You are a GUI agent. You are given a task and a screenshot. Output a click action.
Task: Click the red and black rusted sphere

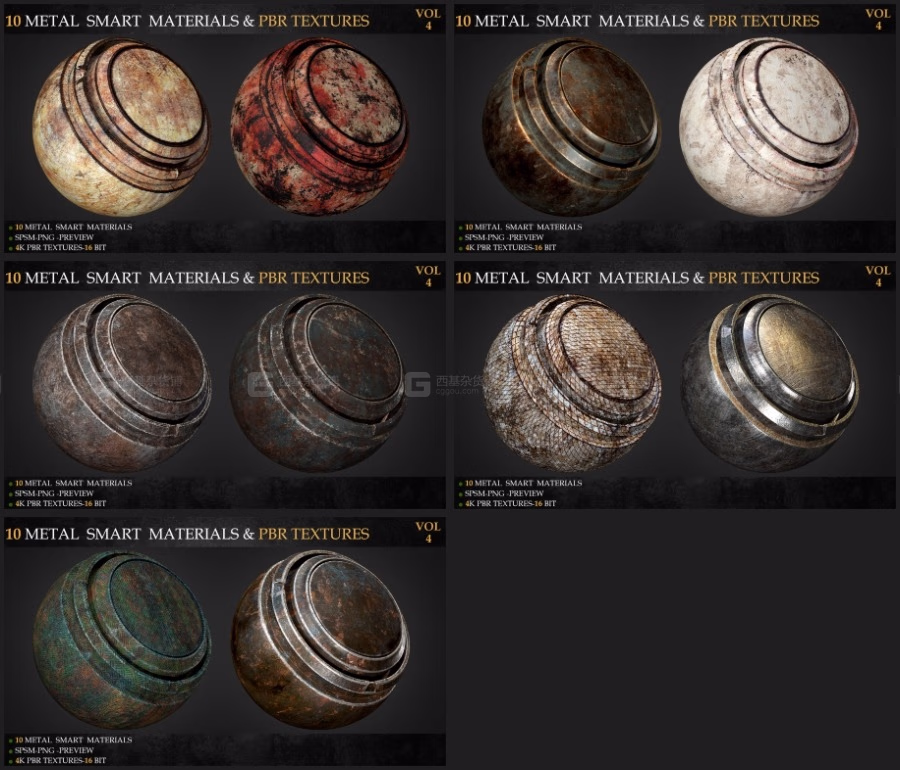click(x=320, y=127)
